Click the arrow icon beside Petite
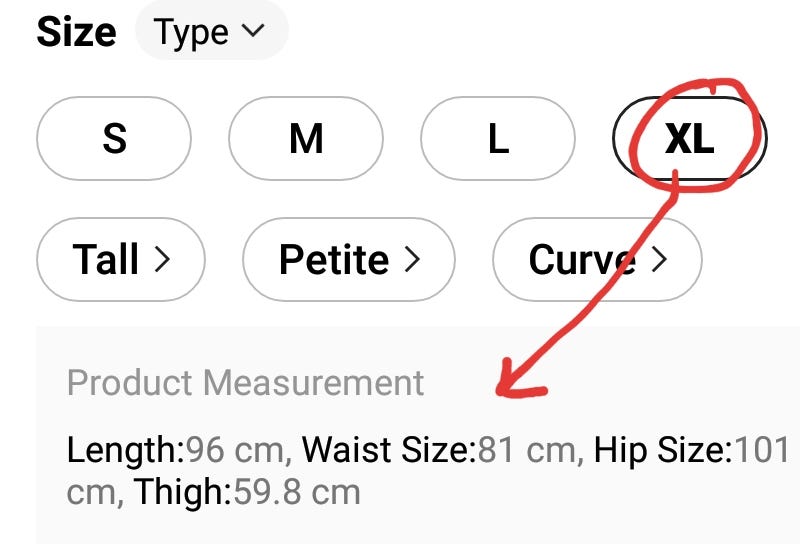This screenshot has width=800, height=550. coord(411,261)
